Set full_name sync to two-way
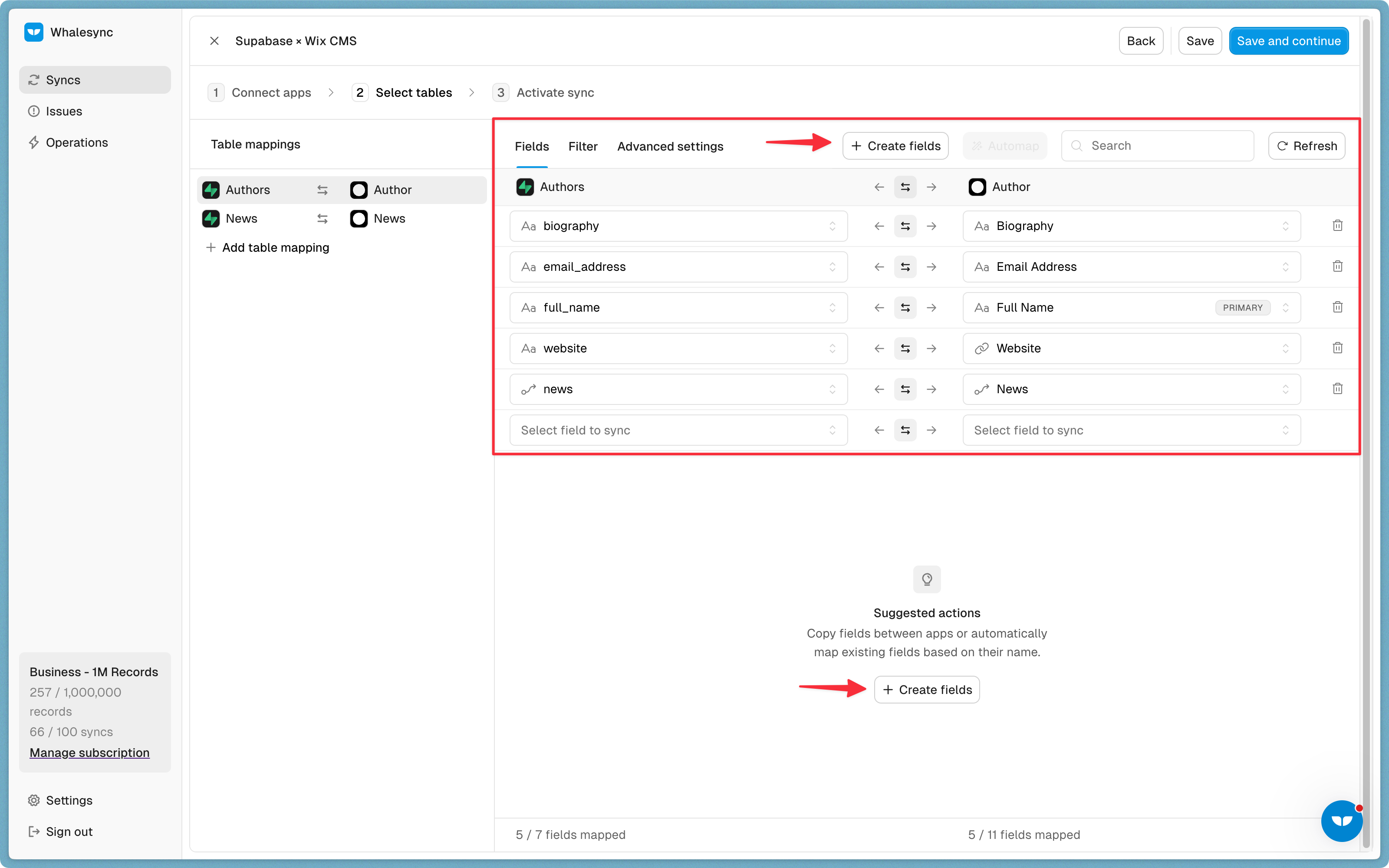This screenshot has height=868, width=1389. click(905, 308)
